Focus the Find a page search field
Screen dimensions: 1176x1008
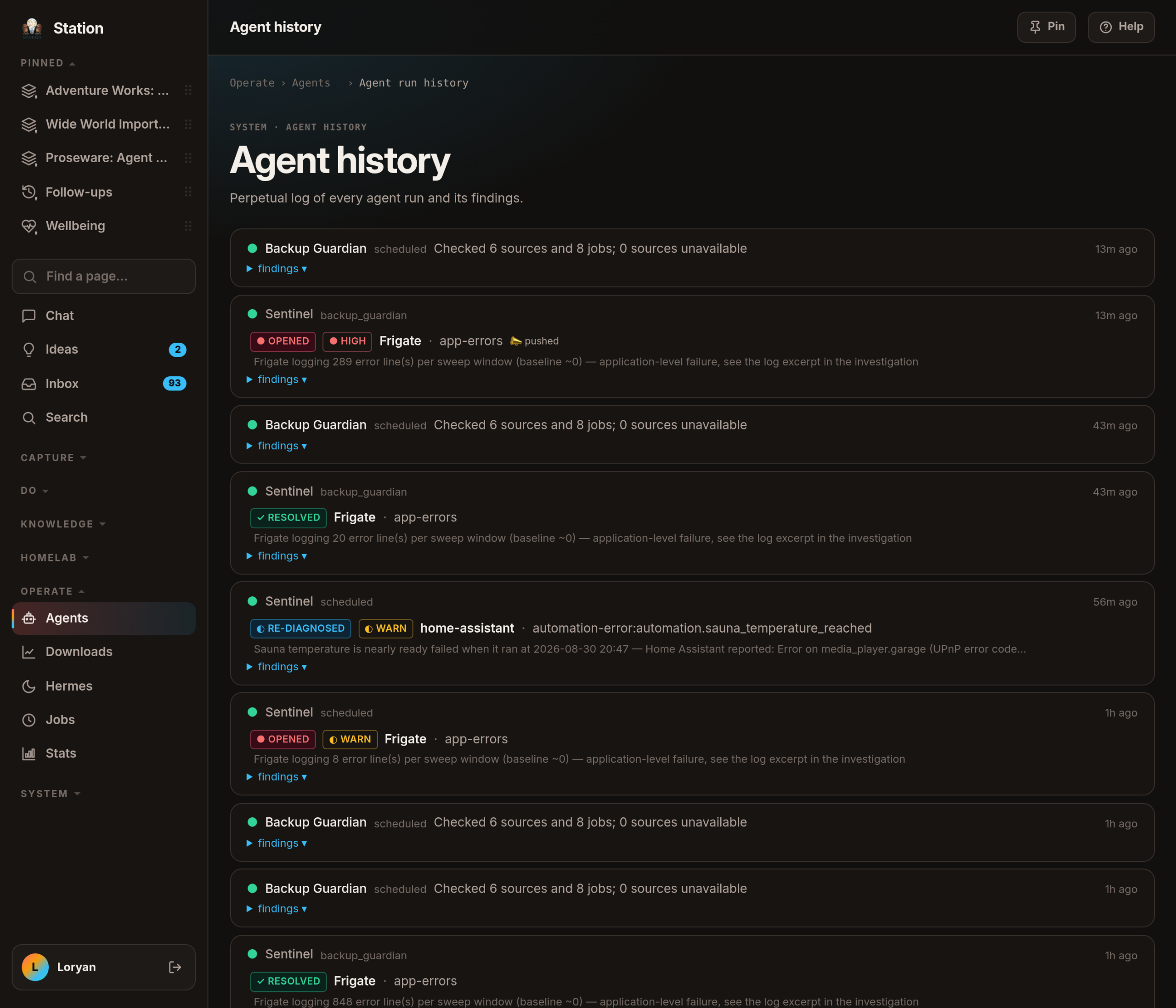click(x=103, y=277)
